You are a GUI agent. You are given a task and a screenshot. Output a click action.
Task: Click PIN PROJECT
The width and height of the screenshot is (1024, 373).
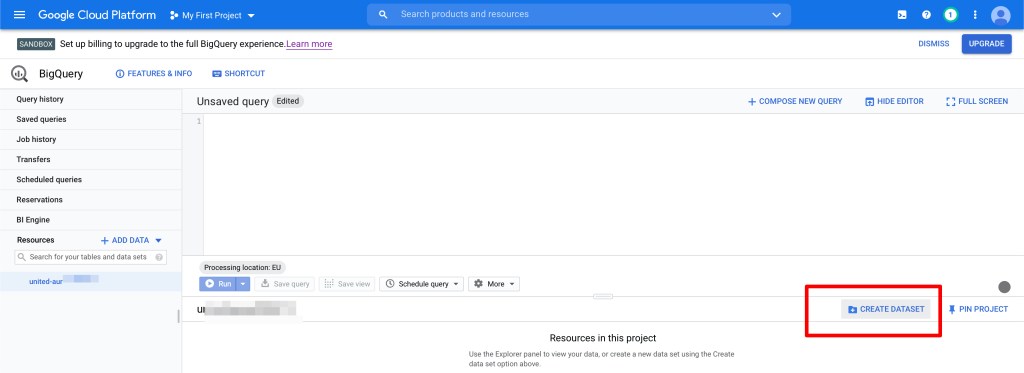tap(978, 309)
